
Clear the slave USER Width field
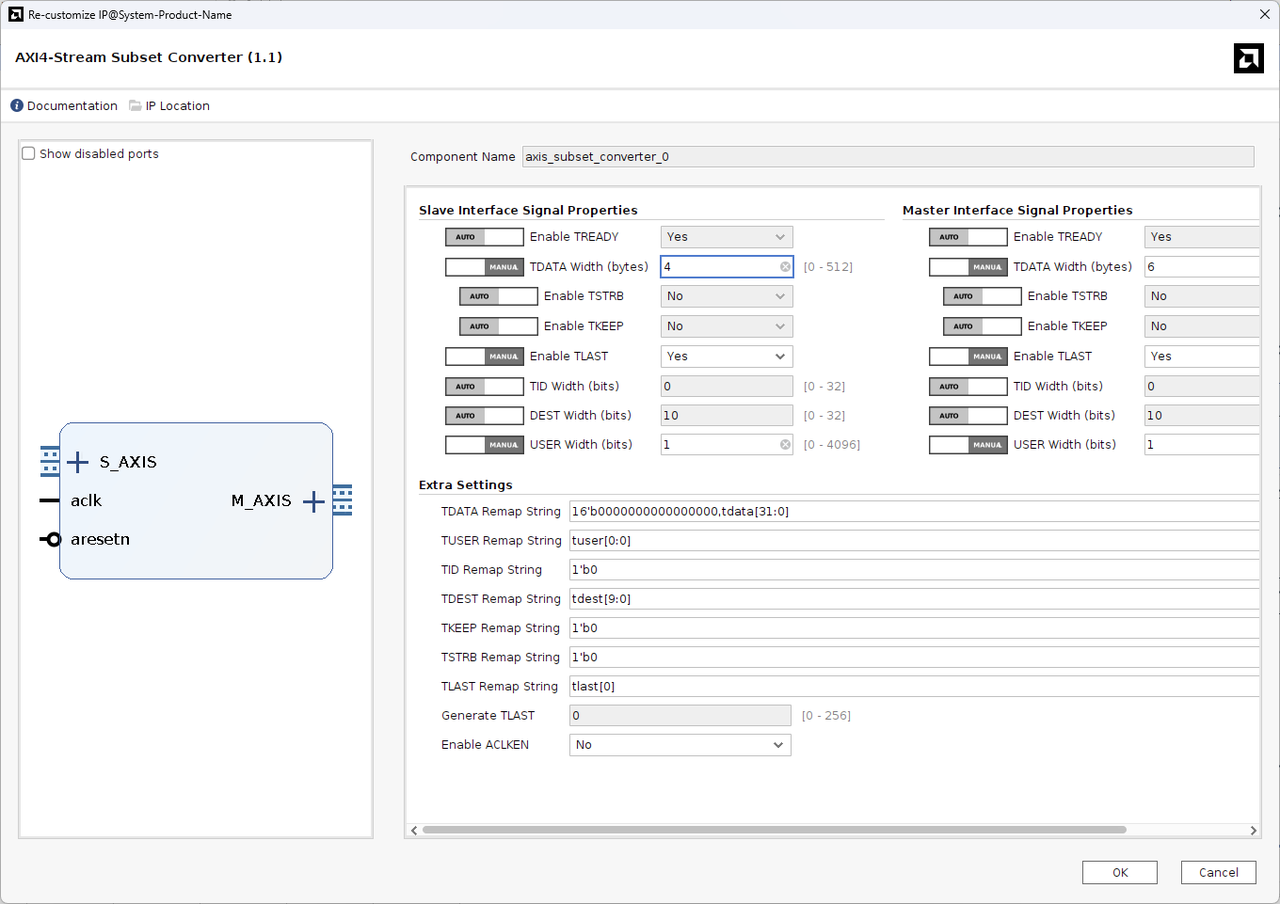[785, 445]
